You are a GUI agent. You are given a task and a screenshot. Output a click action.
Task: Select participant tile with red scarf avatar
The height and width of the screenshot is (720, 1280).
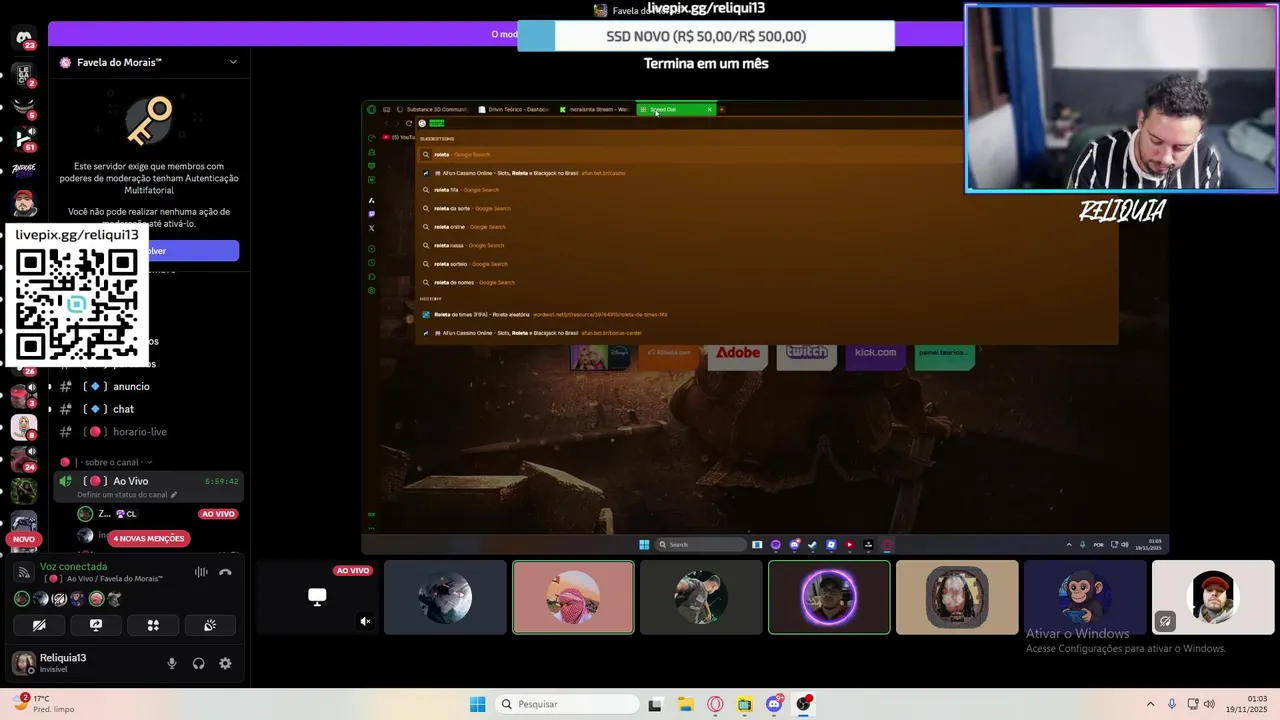[573, 597]
